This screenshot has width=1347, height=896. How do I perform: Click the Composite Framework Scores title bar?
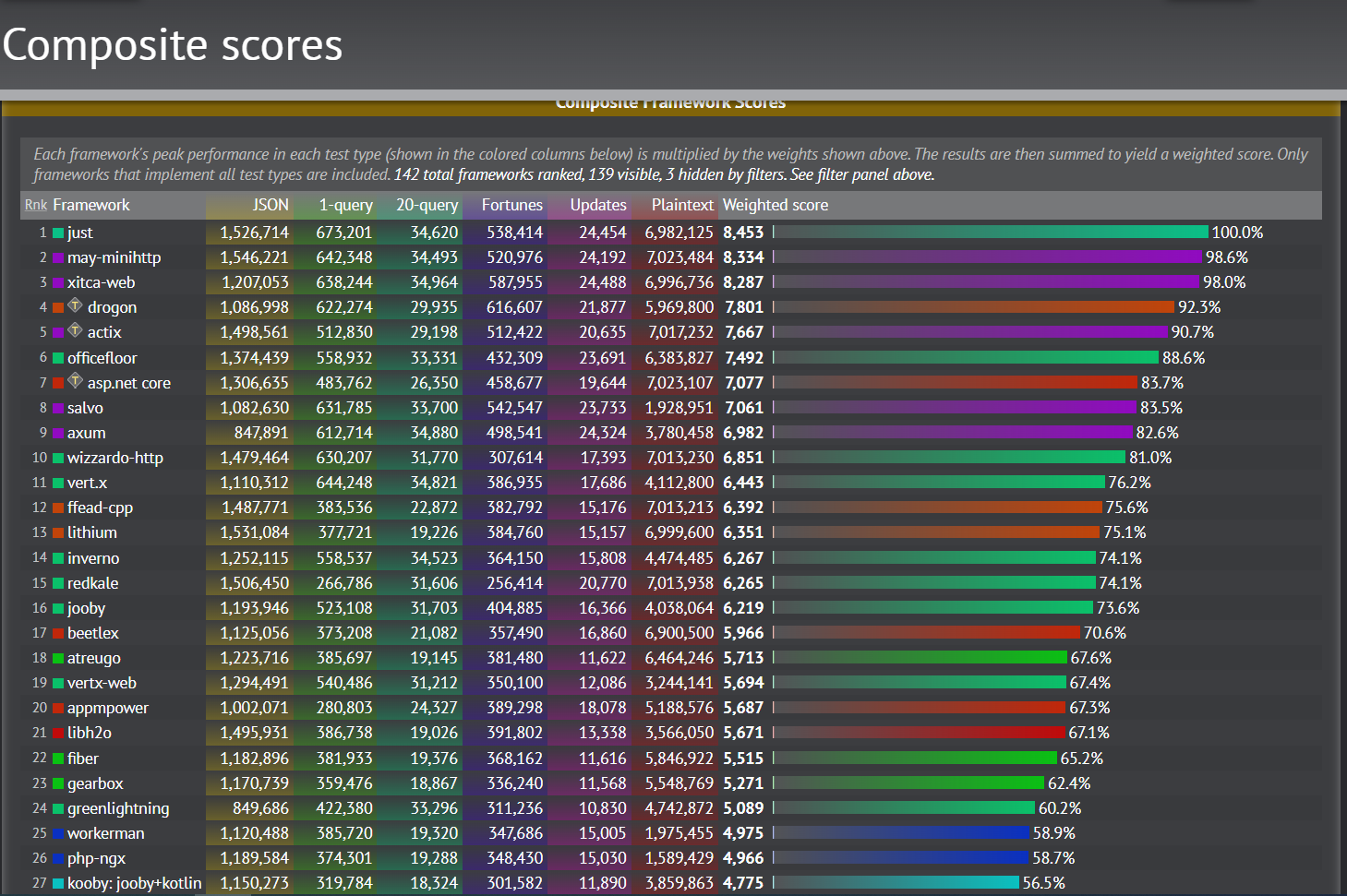pos(672,102)
